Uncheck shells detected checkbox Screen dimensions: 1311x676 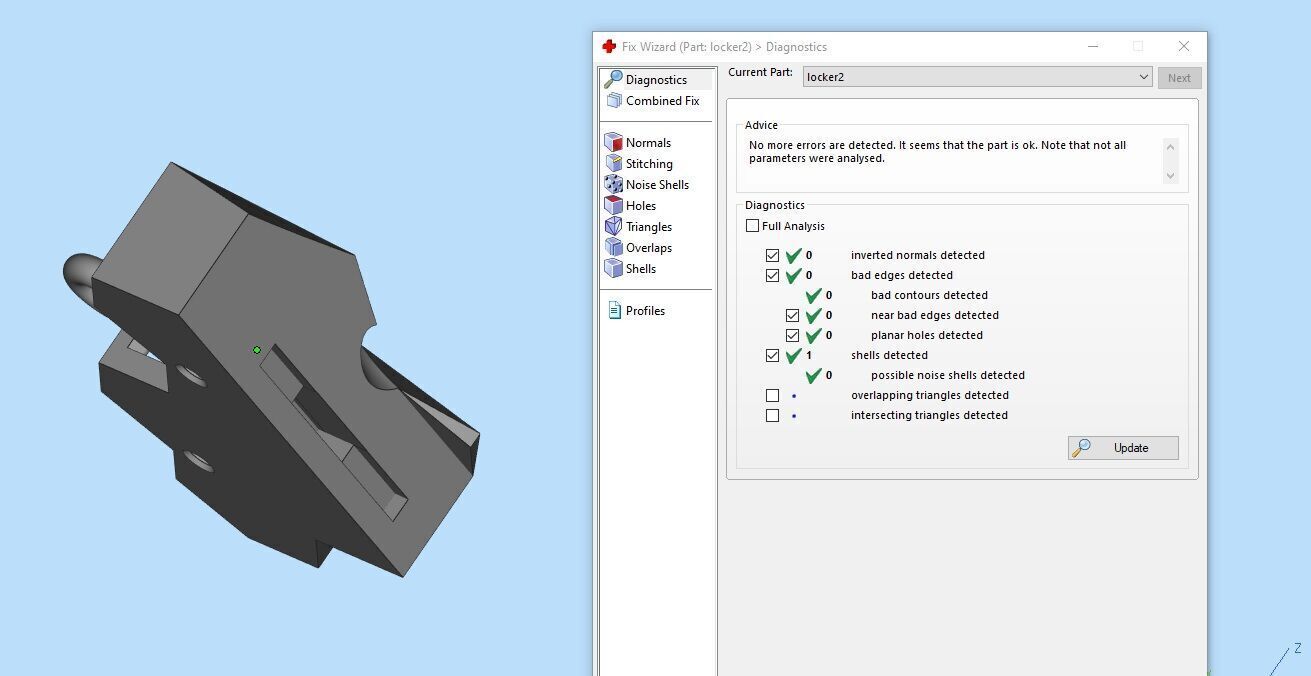[x=772, y=355]
